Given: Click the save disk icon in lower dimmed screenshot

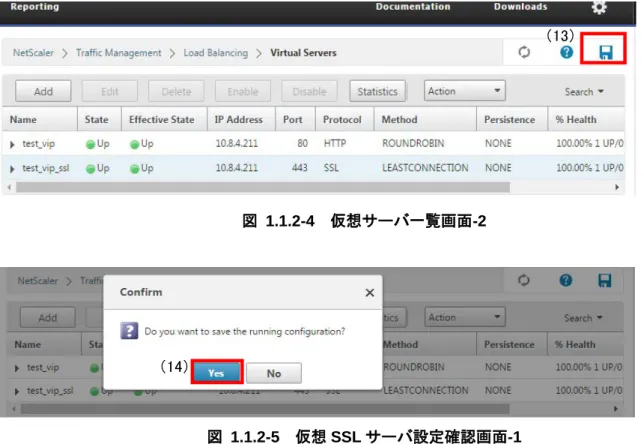Looking at the screenshot, I should pyautogui.click(x=605, y=280).
